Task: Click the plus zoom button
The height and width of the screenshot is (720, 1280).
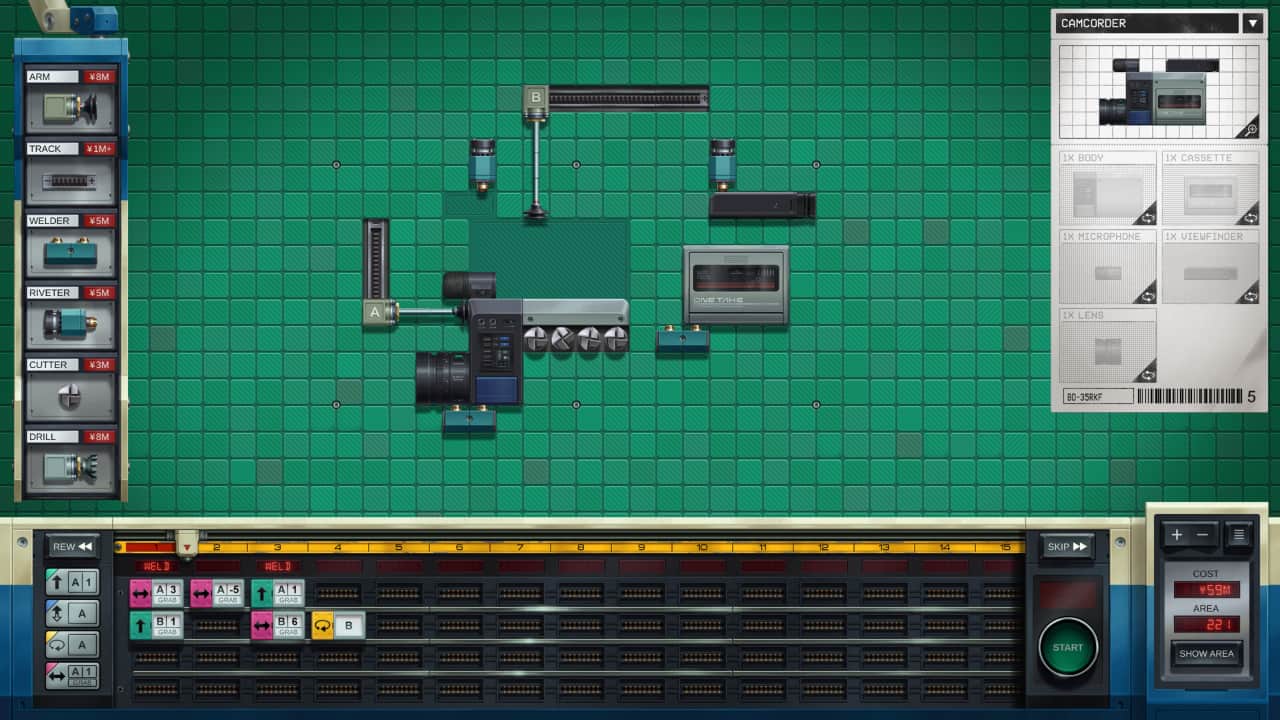Action: [x=1176, y=535]
